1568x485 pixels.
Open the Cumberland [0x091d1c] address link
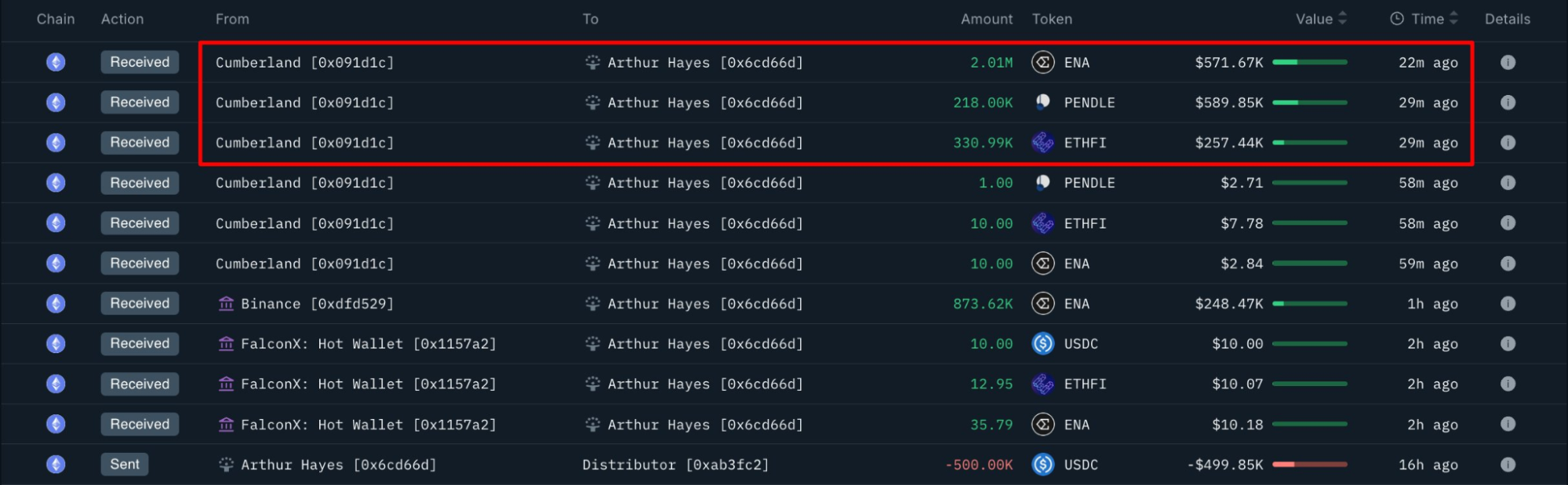(x=304, y=62)
